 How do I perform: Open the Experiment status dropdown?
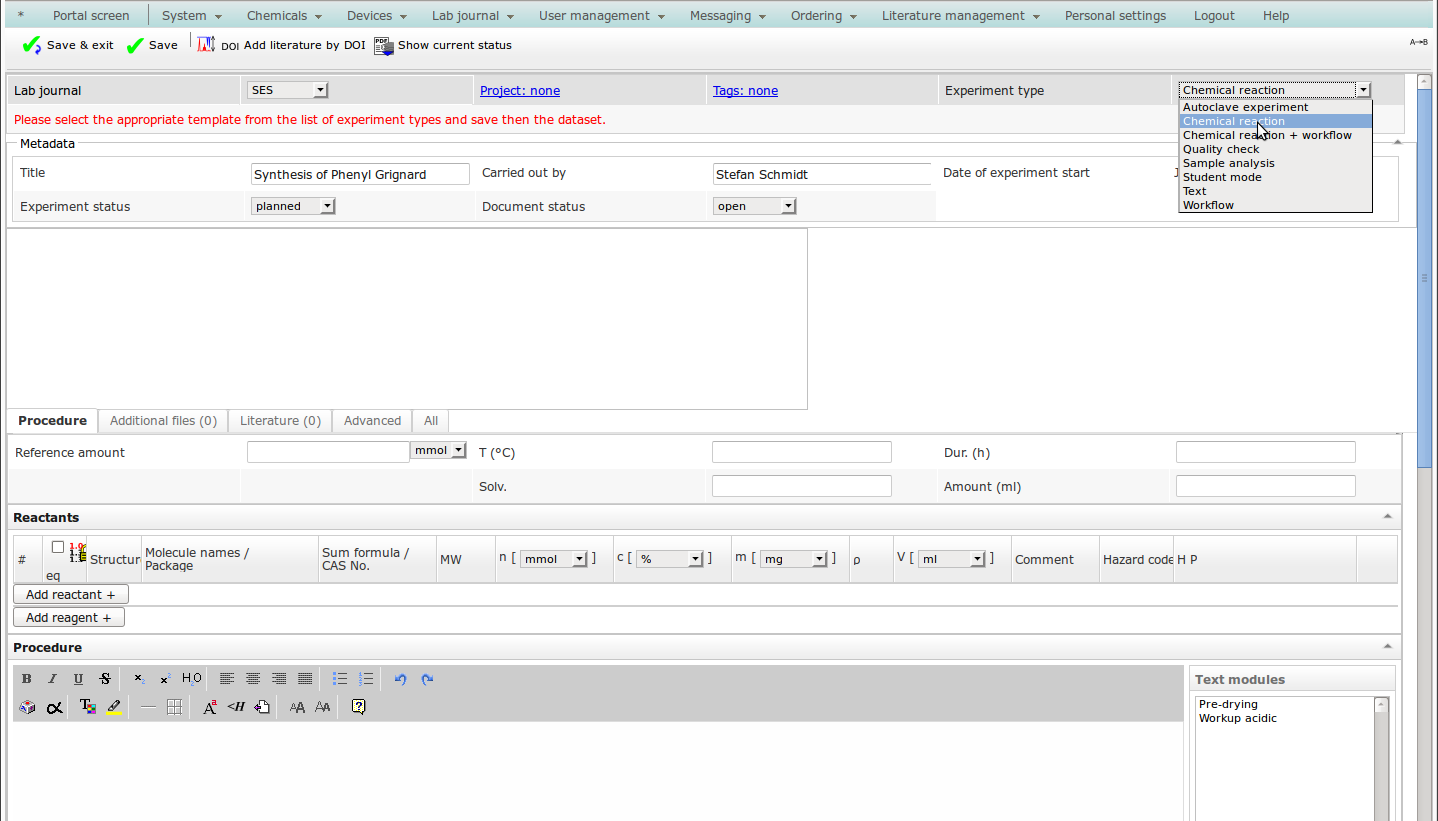[x=292, y=206]
